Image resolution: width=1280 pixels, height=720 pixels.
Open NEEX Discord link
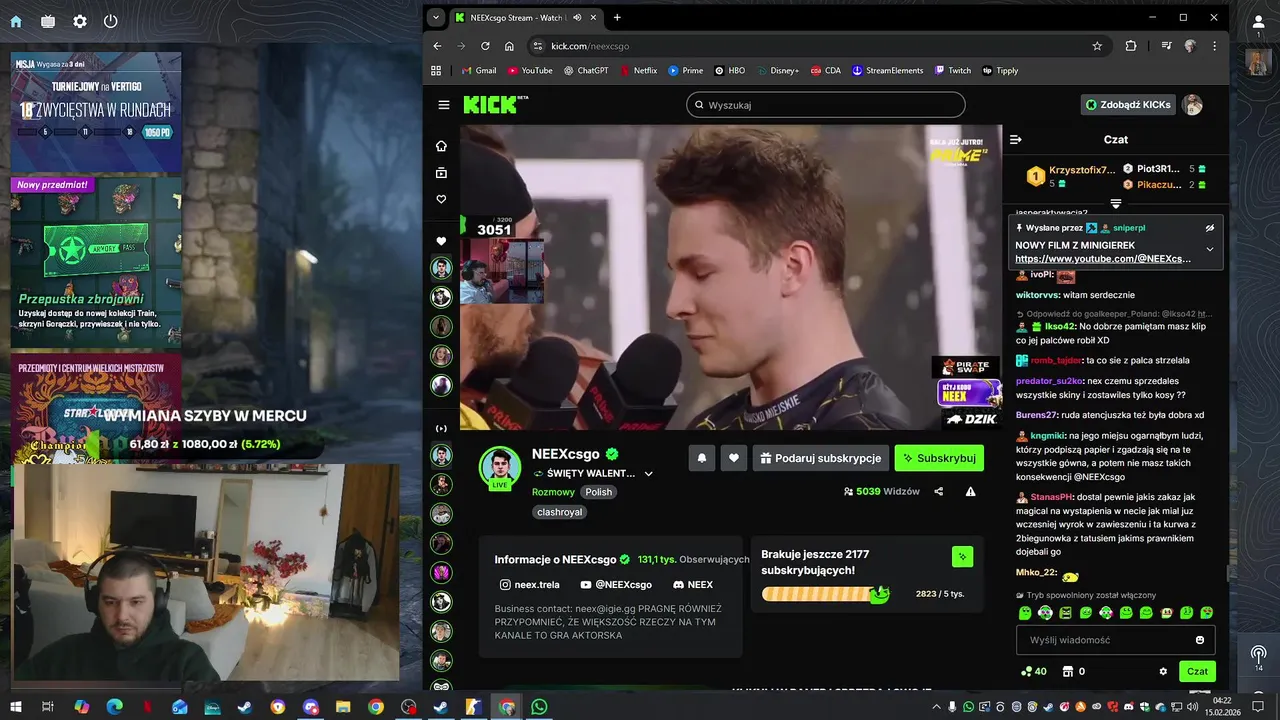pyautogui.click(x=692, y=585)
